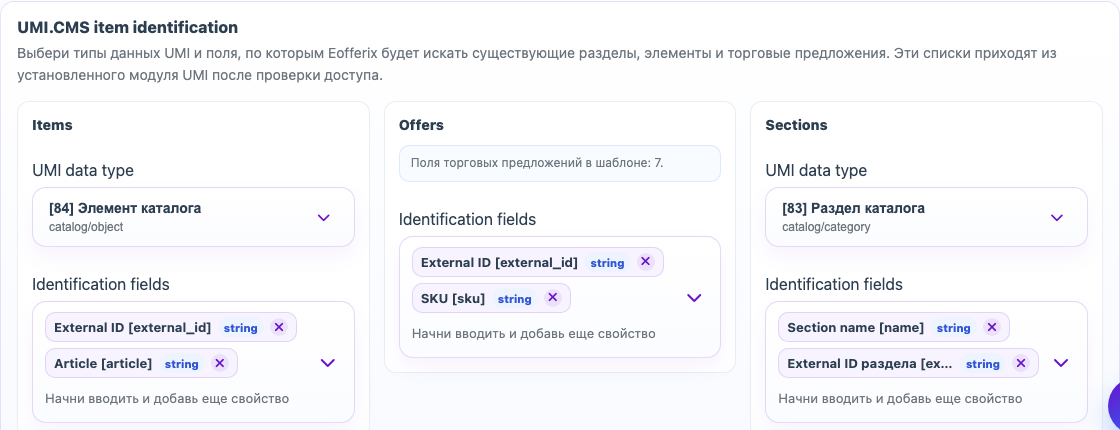The height and width of the screenshot is (430, 1120).
Task: Click the Items card heading
Action: coord(52,125)
